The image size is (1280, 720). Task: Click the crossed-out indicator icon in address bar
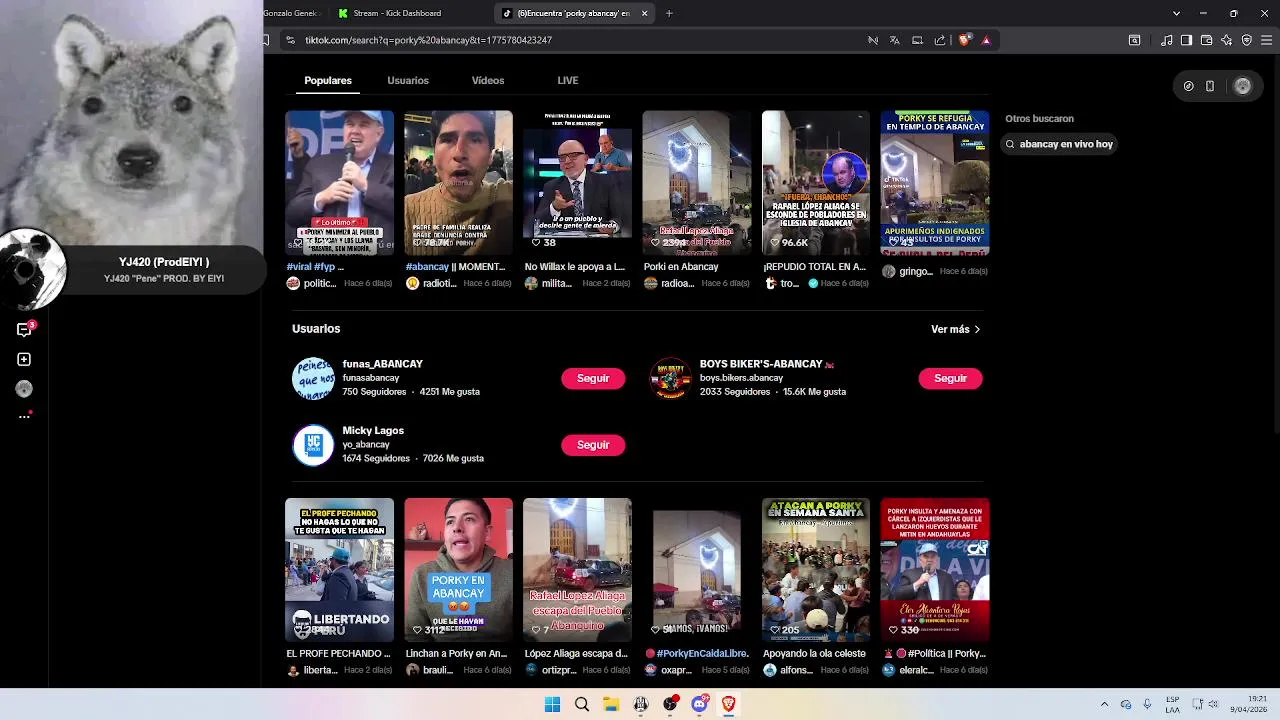coord(873,40)
